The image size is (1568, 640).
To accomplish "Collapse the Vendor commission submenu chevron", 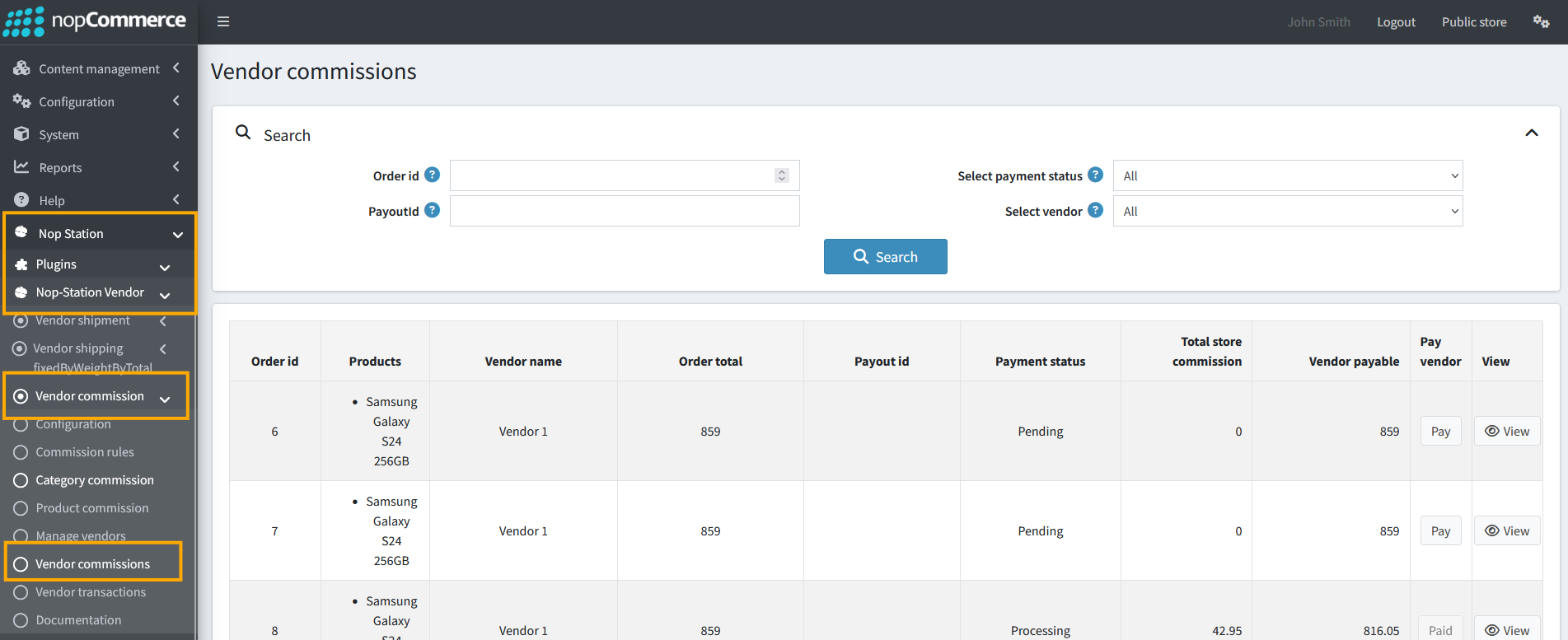I will [x=165, y=399].
